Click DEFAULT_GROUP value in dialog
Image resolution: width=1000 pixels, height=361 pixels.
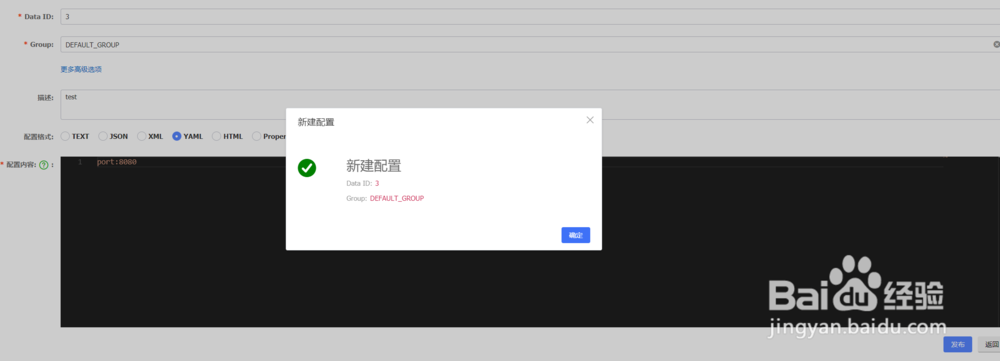pos(397,198)
